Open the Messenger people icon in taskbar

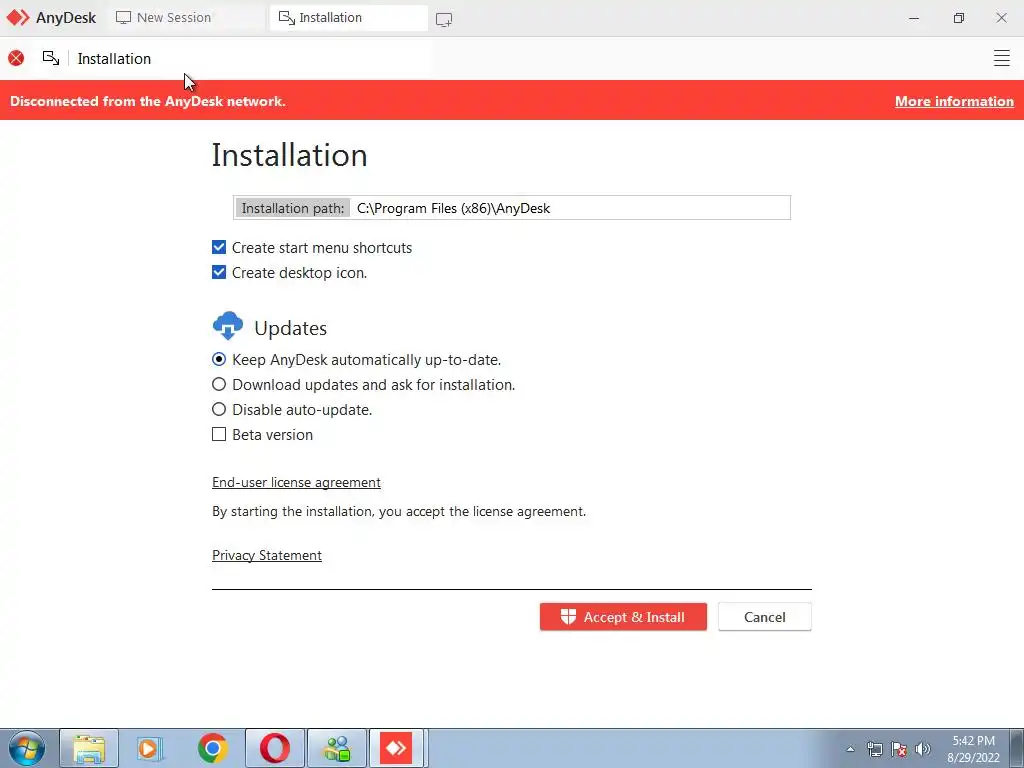(337, 748)
